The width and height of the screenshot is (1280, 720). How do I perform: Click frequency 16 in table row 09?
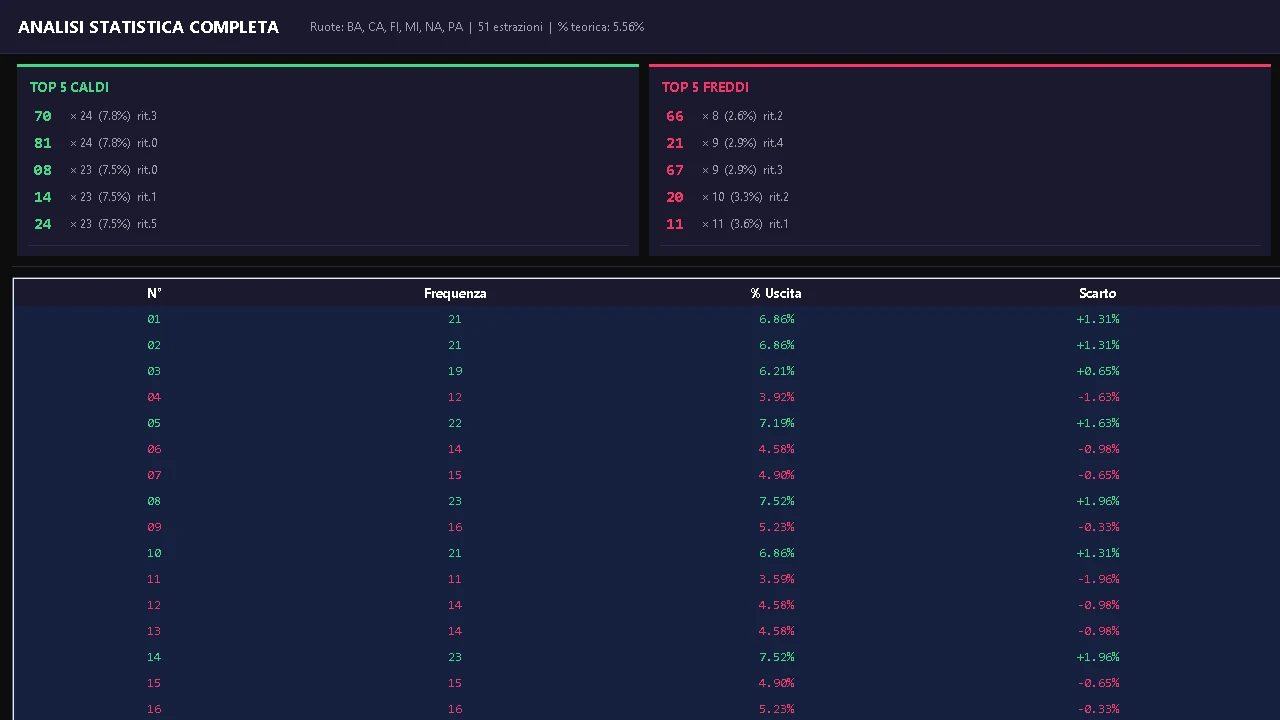pos(455,527)
